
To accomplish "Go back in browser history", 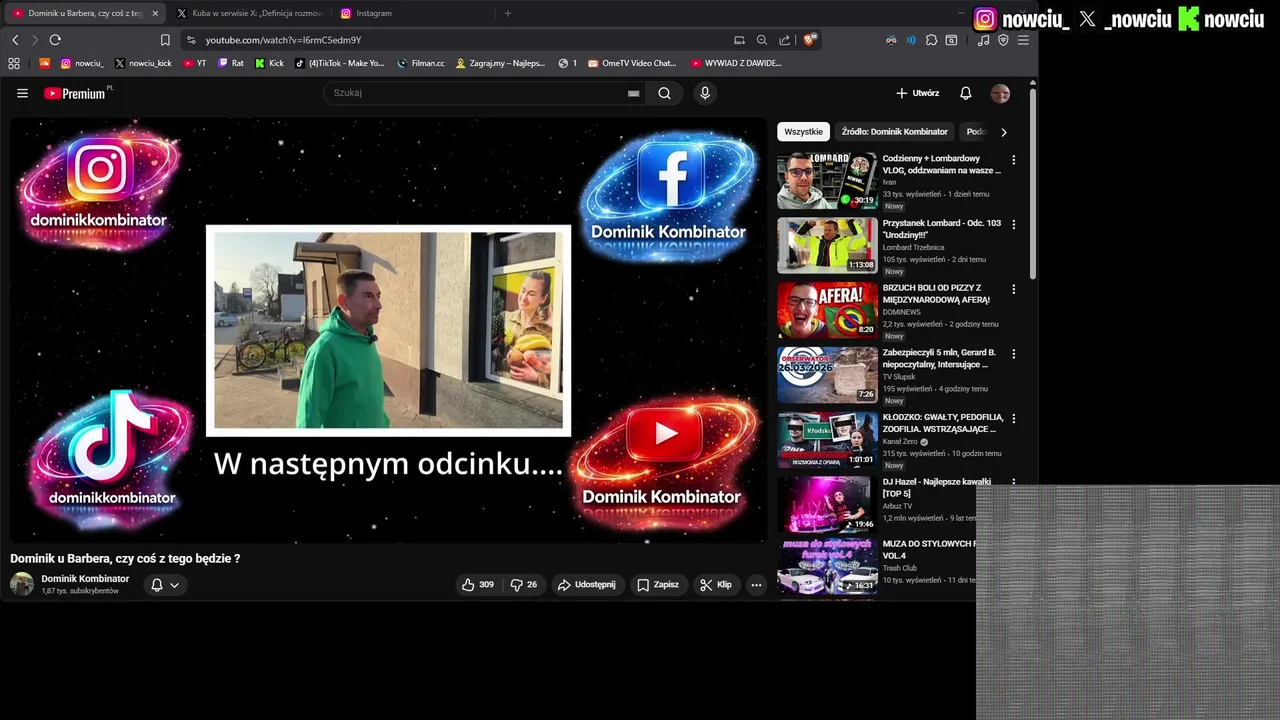I will tap(15, 40).
